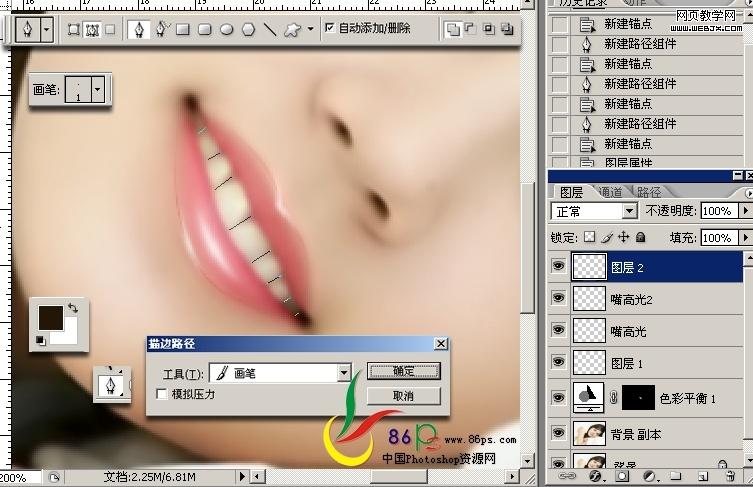Select Shape Layers mode in options bar
This screenshot has height=487, width=753.
pos(73,29)
